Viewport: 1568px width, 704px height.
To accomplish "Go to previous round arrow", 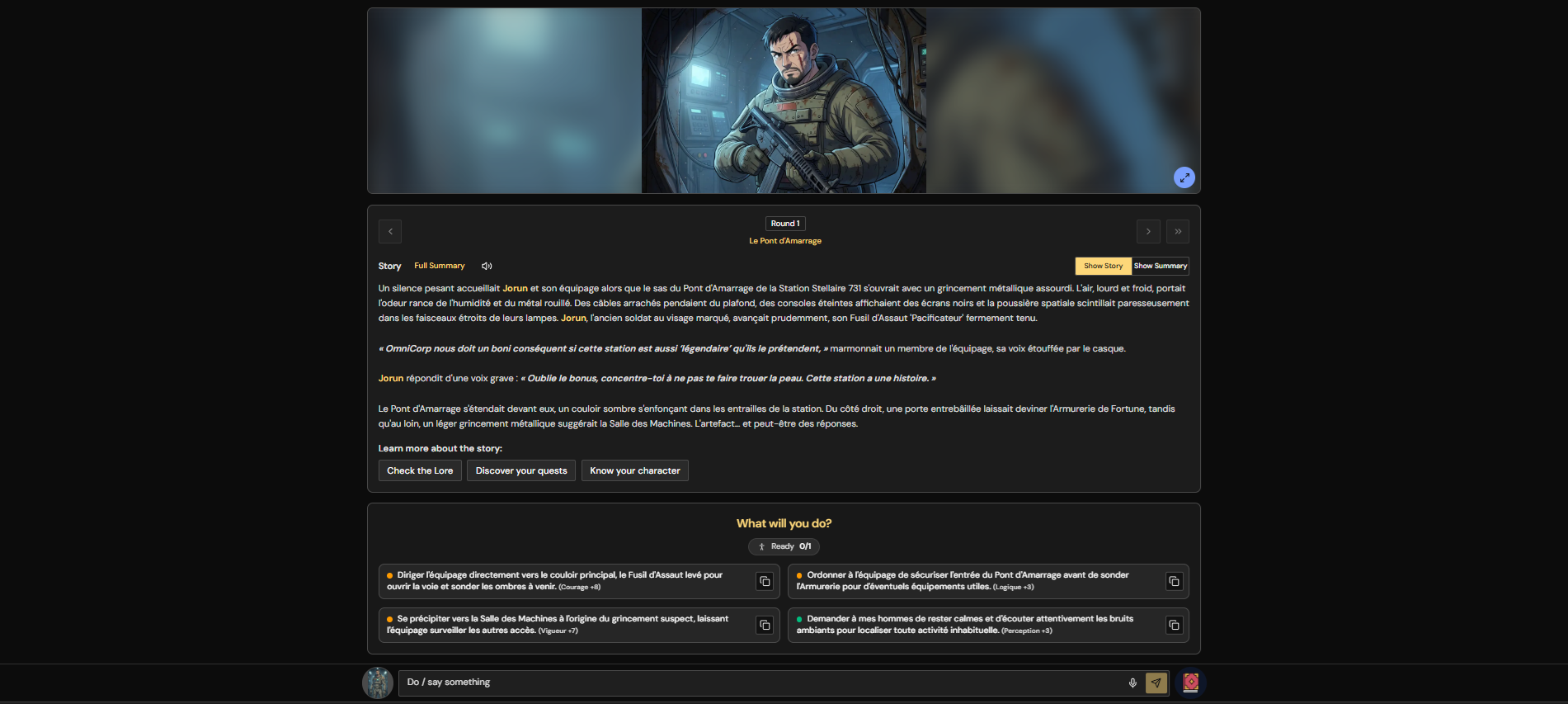I will [x=390, y=231].
